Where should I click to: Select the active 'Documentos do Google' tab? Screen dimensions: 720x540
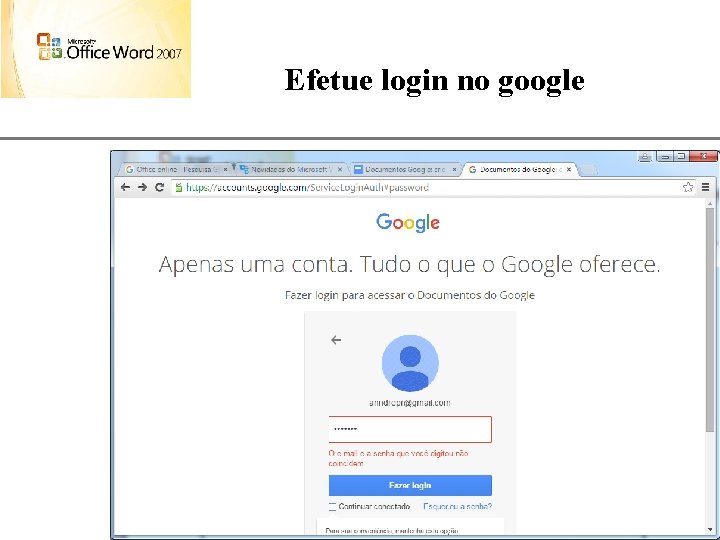click(519, 169)
